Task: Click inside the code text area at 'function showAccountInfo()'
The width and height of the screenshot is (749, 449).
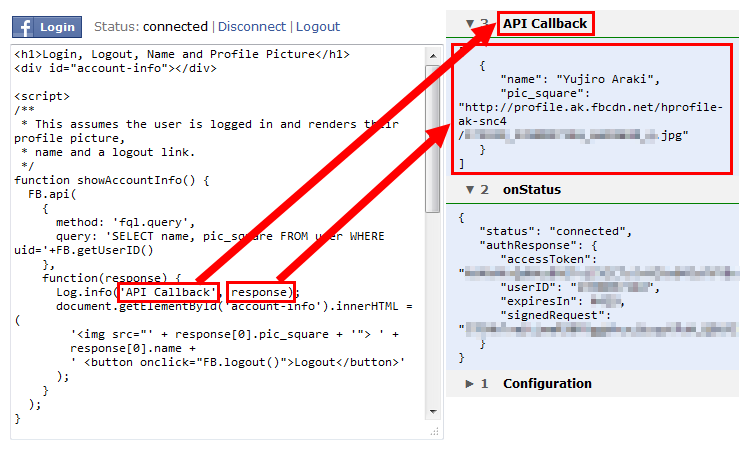Action: [x=112, y=180]
